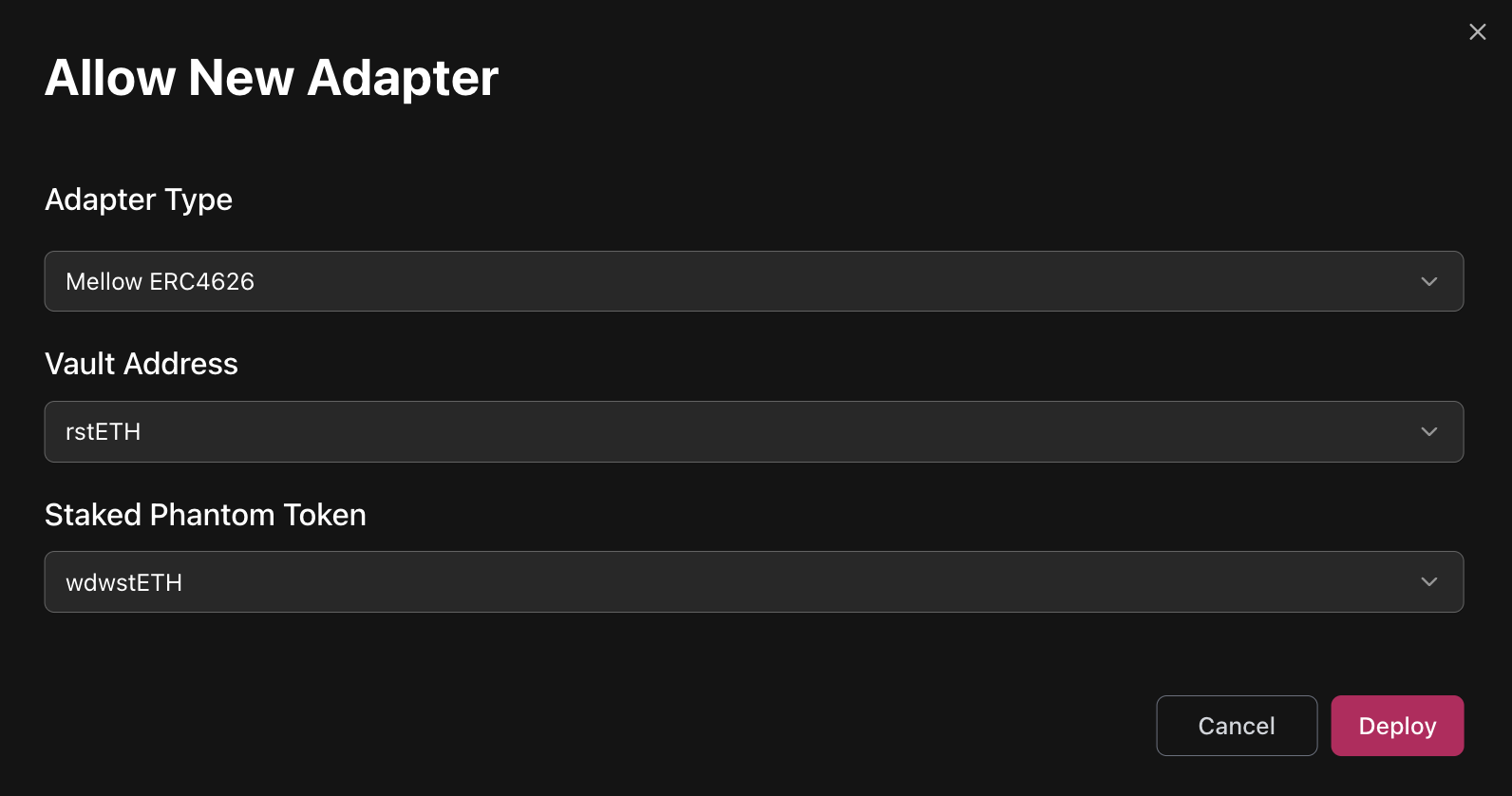The width and height of the screenshot is (1512, 796).
Task: Click the Adapter Type label
Action: point(139,199)
